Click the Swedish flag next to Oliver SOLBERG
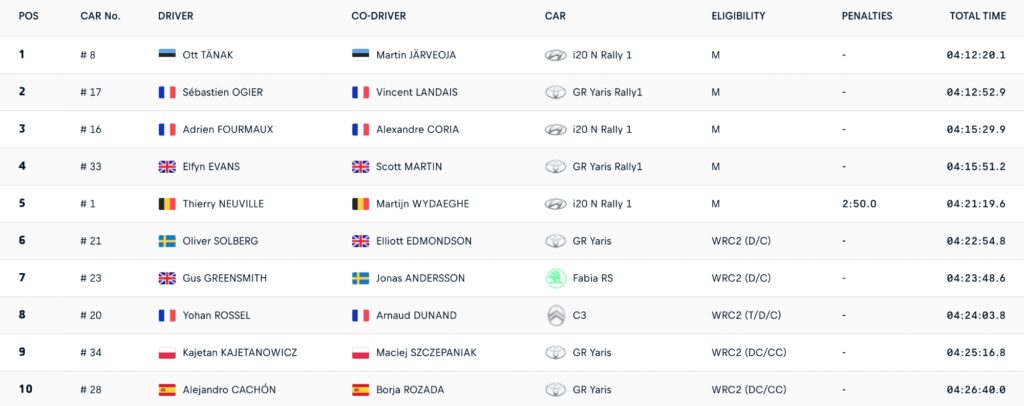Viewport: 1024px width, 406px height. click(167, 241)
